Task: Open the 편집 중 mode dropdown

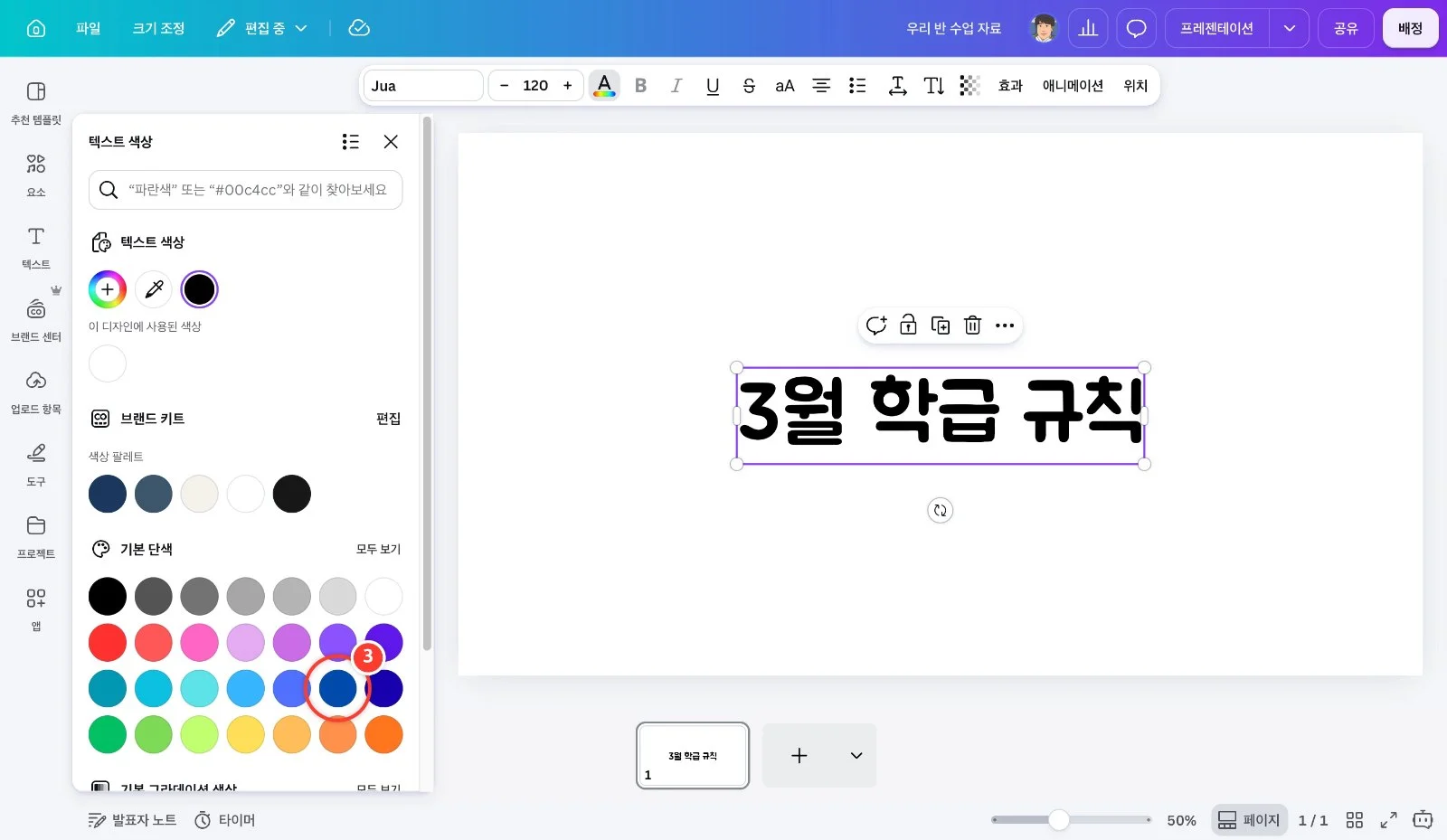Action: pyautogui.click(x=262, y=28)
